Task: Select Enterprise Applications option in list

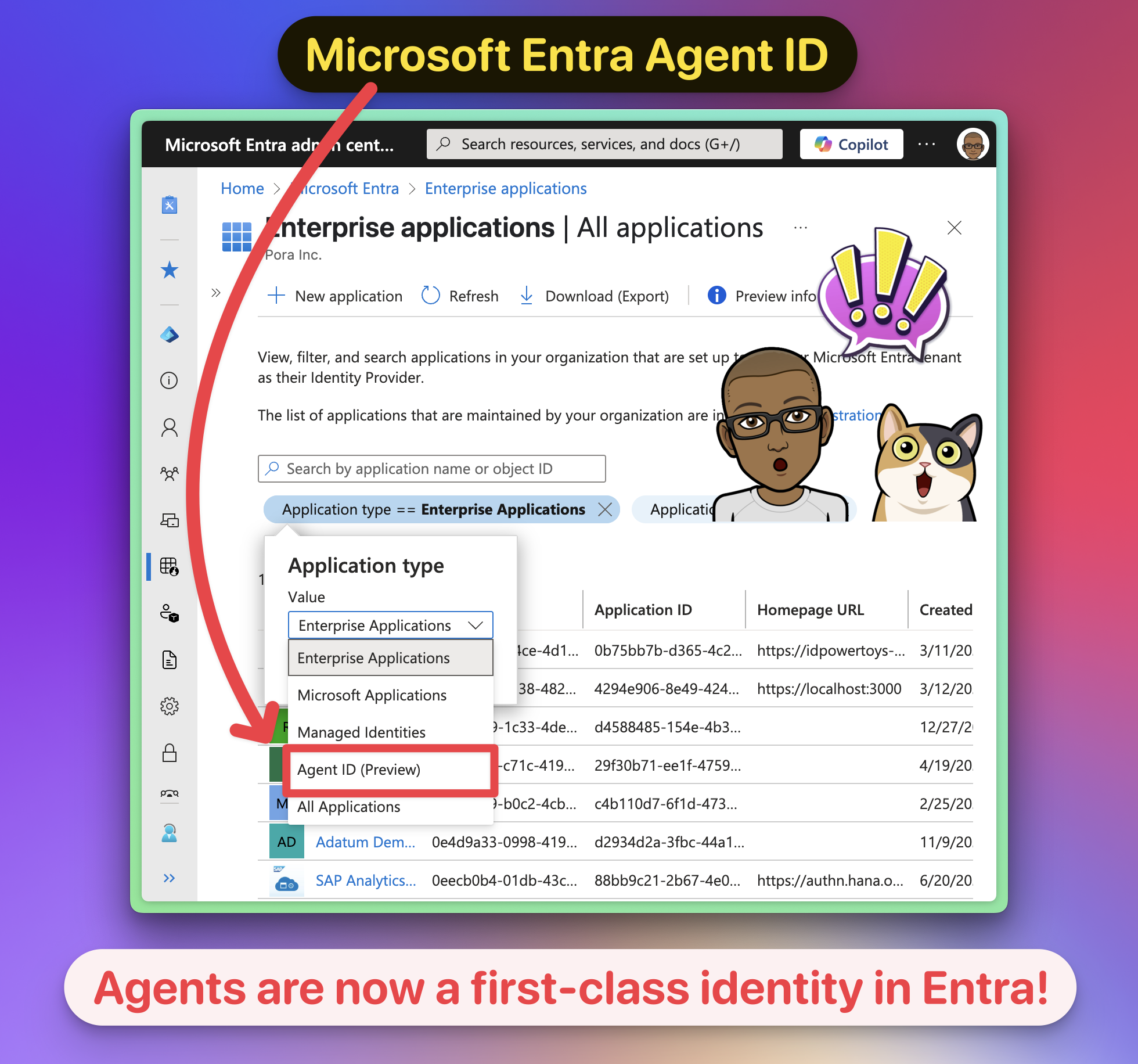Action: coord(390,657)
